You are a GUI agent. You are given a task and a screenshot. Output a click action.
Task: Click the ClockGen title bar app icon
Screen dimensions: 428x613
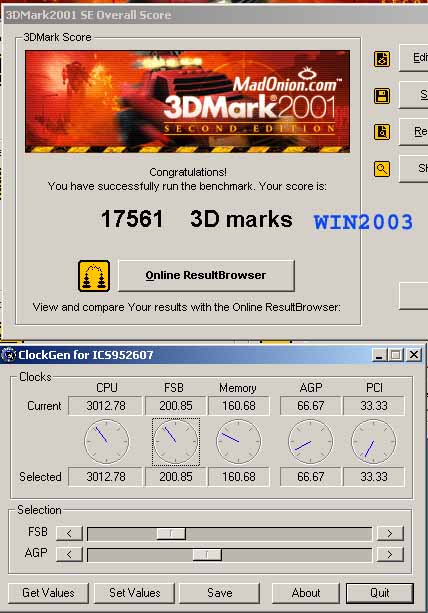[9, 355]
